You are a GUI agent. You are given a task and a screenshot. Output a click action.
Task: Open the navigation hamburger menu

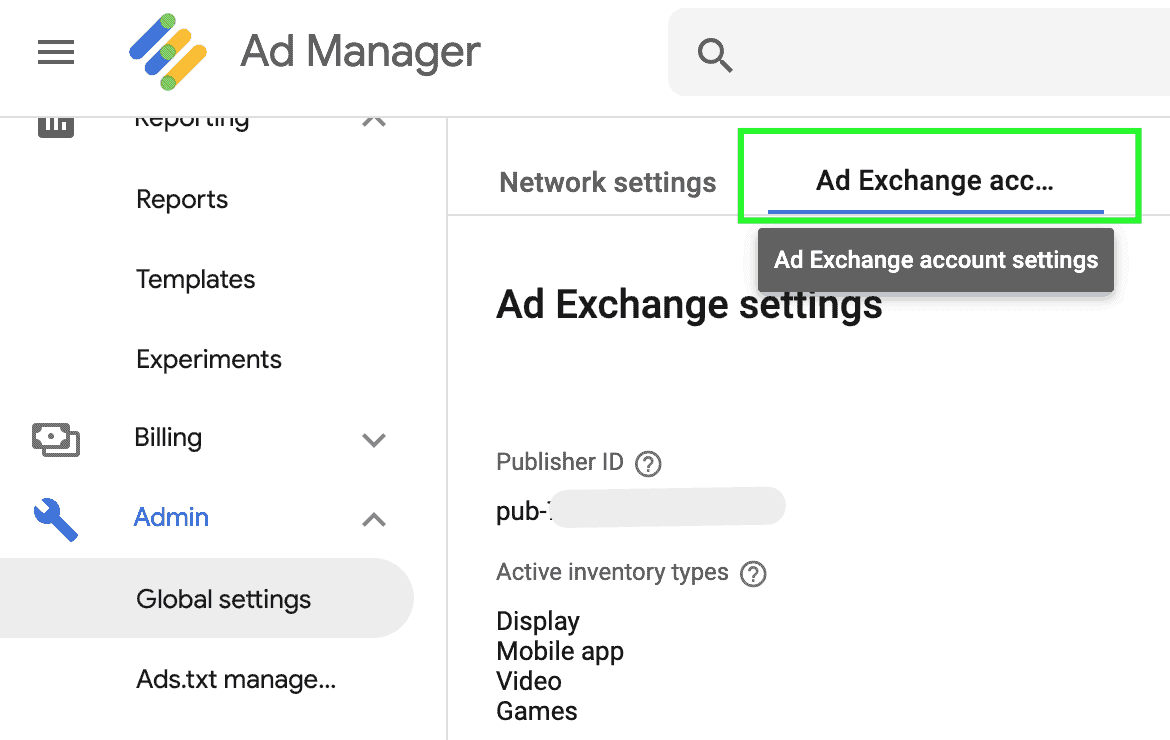[55, 52]
